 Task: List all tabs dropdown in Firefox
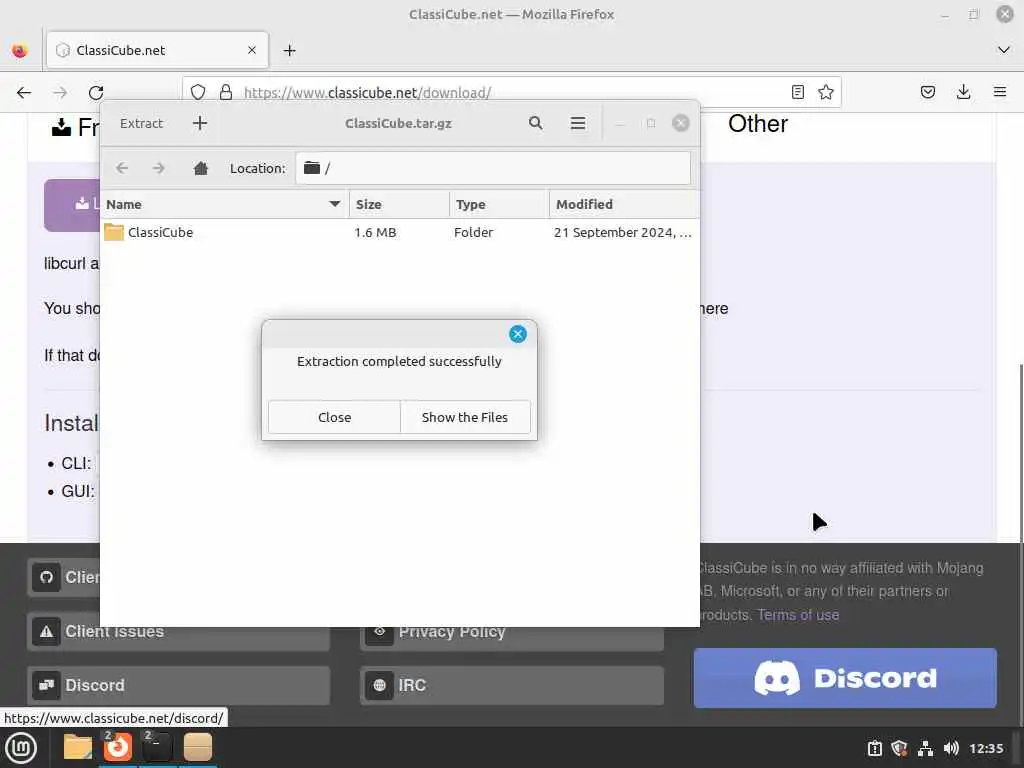point(1004,50)
